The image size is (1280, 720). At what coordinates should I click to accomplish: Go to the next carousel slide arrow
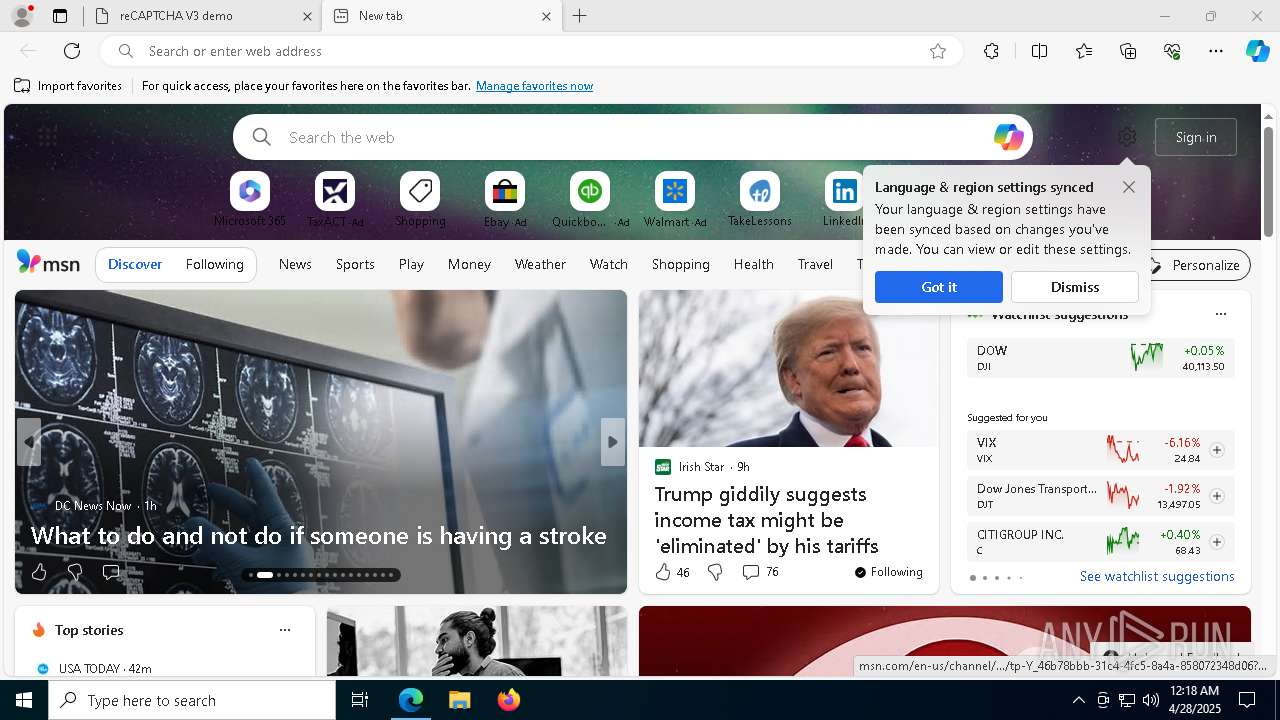[x=613, y=442]
